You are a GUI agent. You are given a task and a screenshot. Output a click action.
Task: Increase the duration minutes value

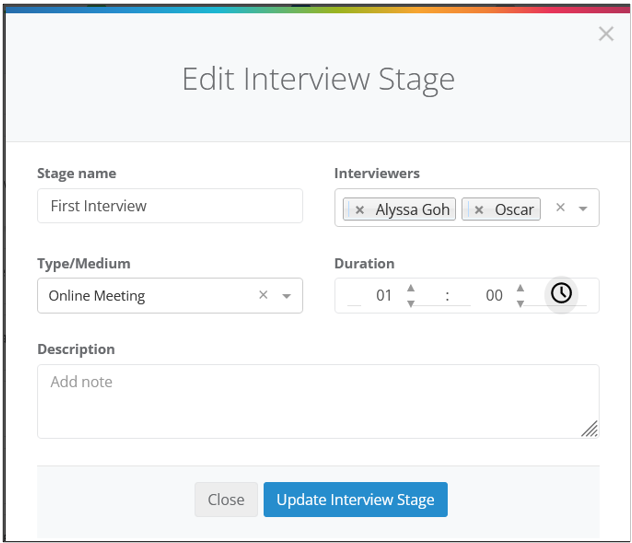[520, 288]
